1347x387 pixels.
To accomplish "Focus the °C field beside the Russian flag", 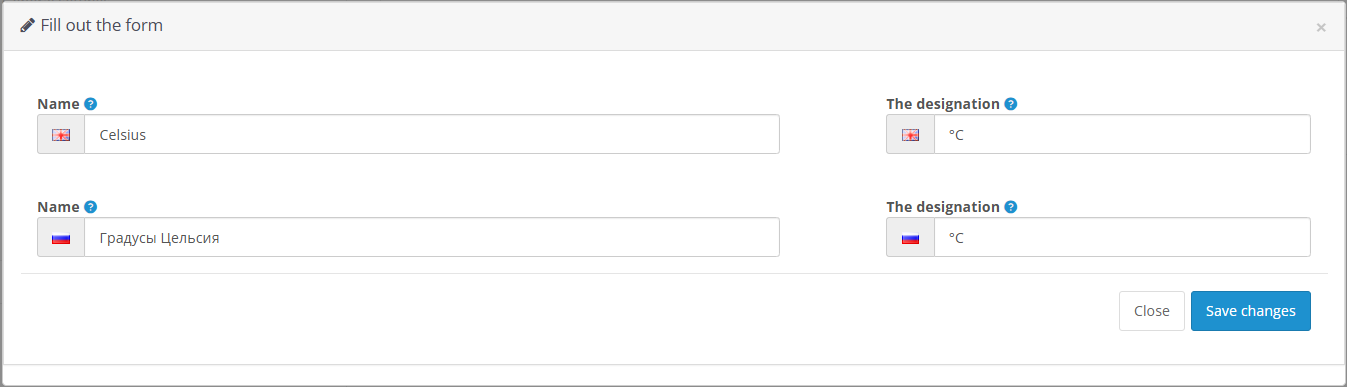I will coord(1122,237).
